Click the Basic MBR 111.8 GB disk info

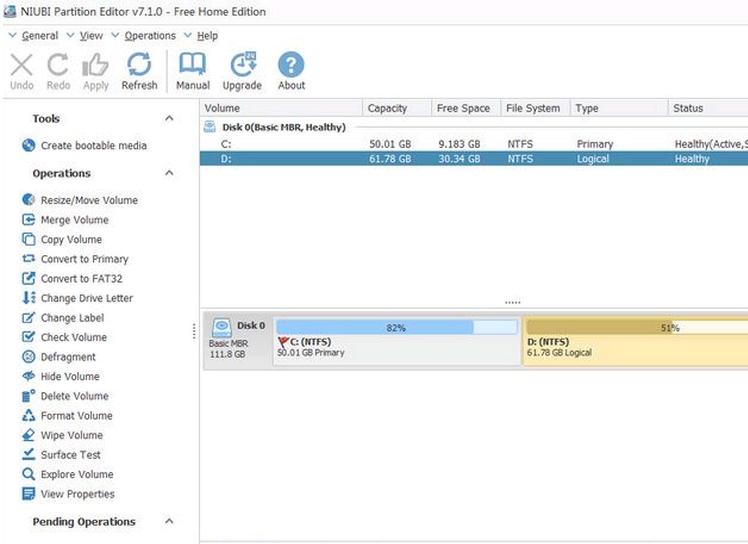[228, 348]
